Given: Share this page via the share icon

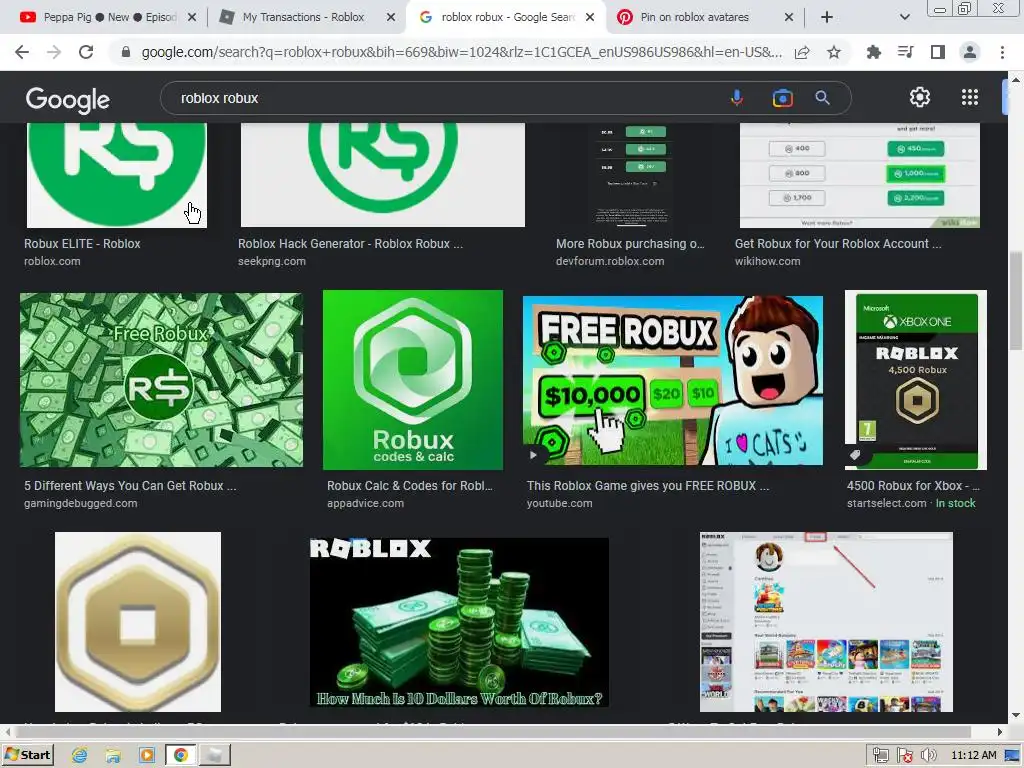Looking at the screenshot, I should click(x=802, y=52).
